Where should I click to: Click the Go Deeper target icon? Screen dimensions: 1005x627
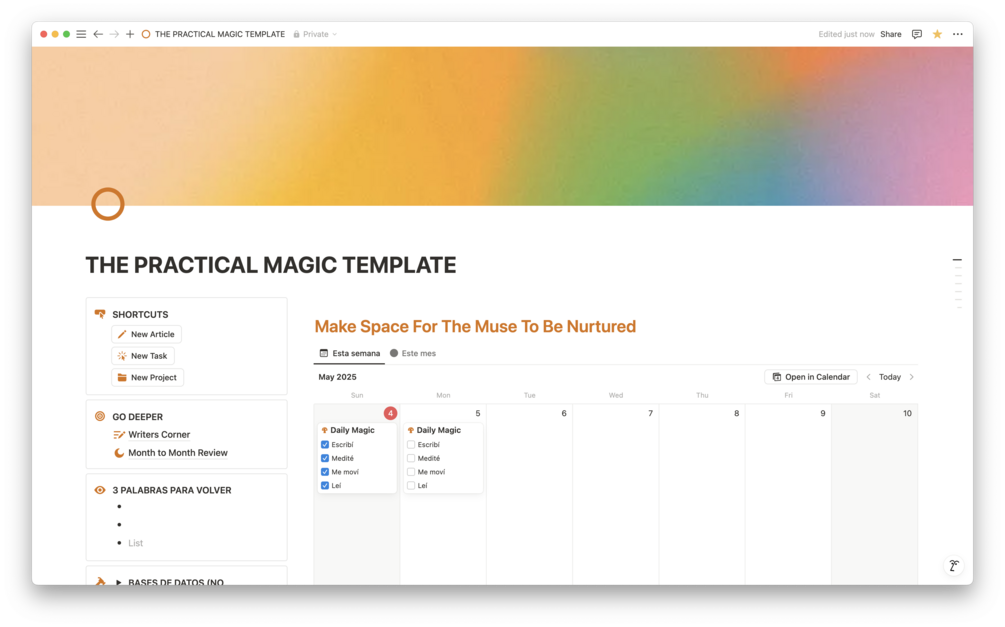(100, 416)
